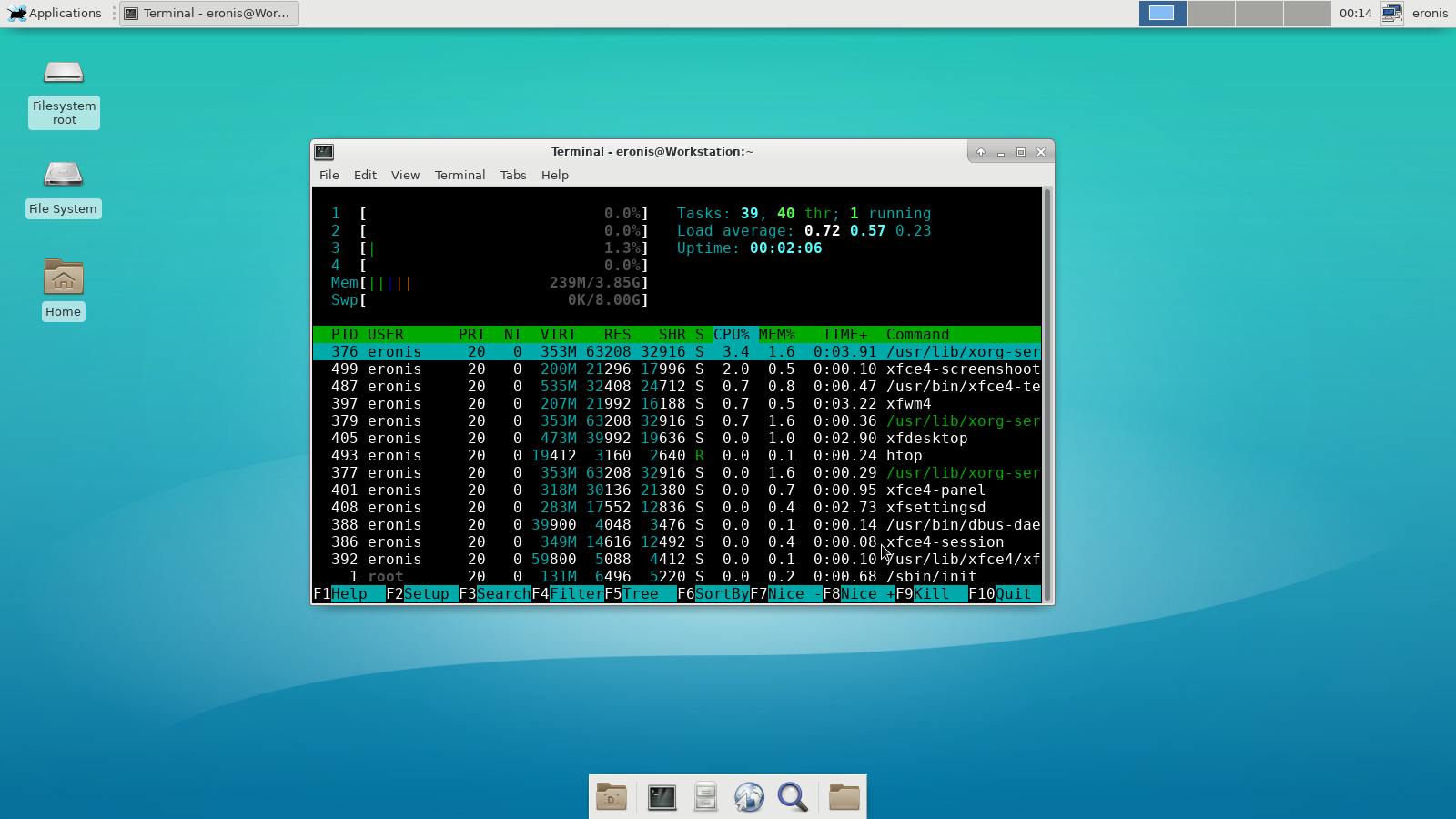Click the shade window arrow button
The height and width of the screenshot is (819, 1456).
[981, 152]
